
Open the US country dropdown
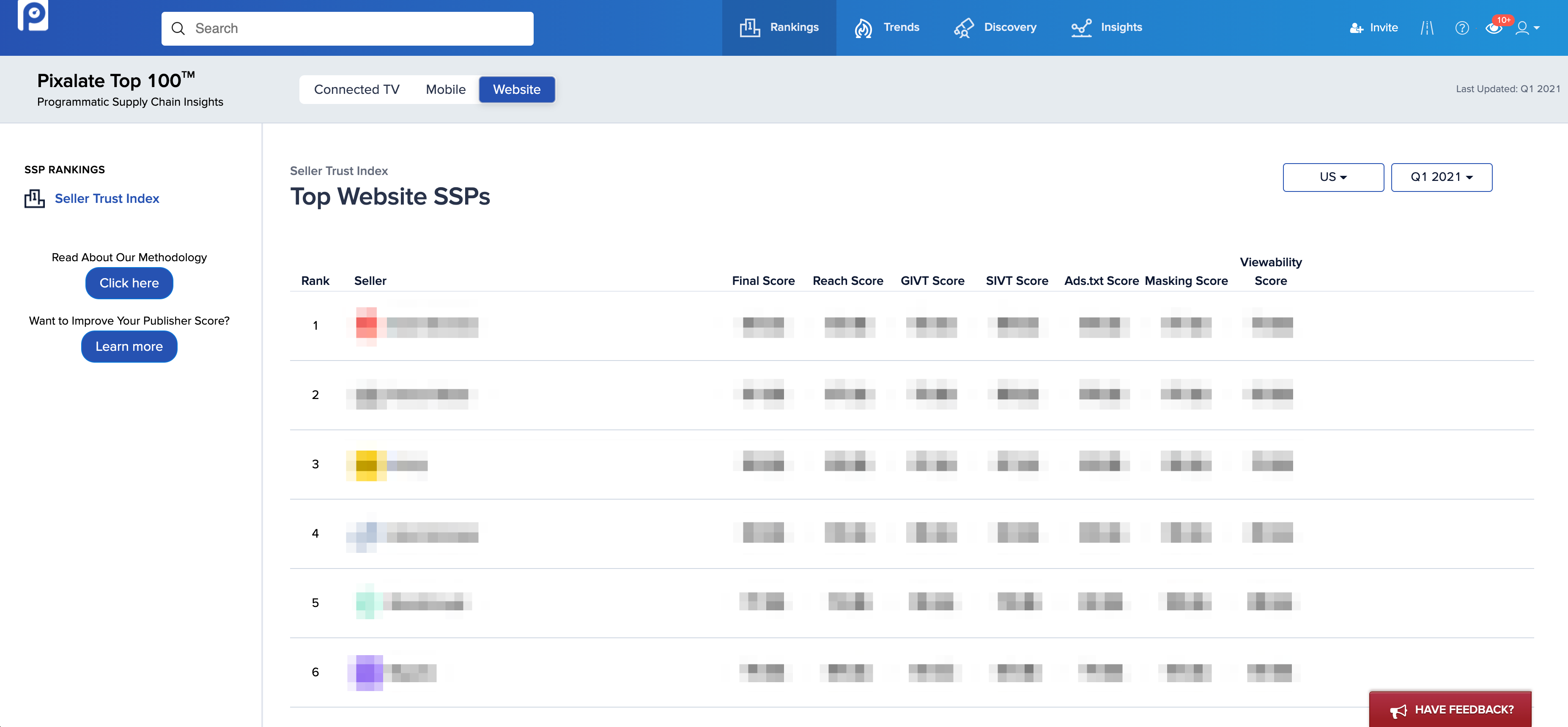click(1333, 177)
